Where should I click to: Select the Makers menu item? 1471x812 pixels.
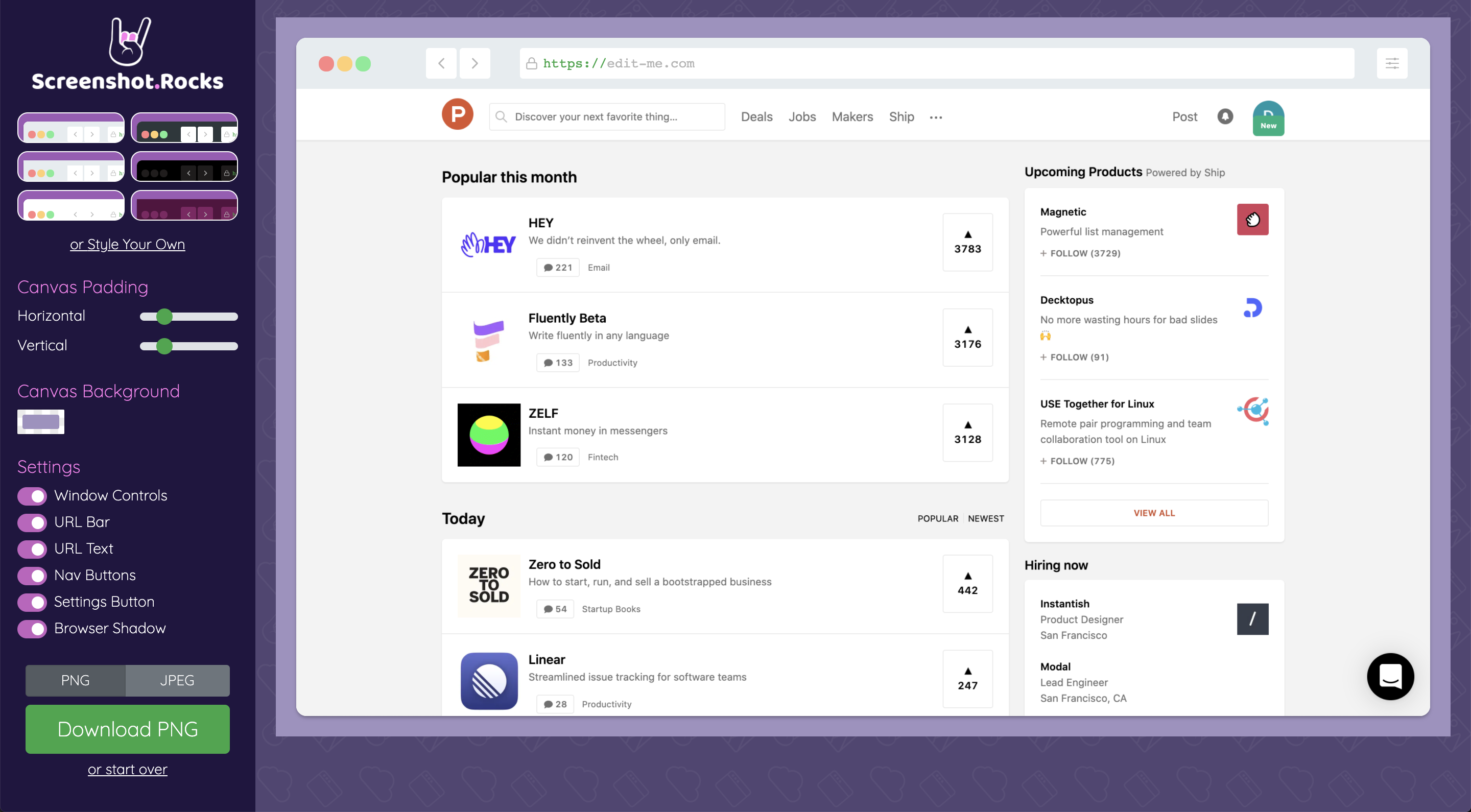click(x=852, y=116)
